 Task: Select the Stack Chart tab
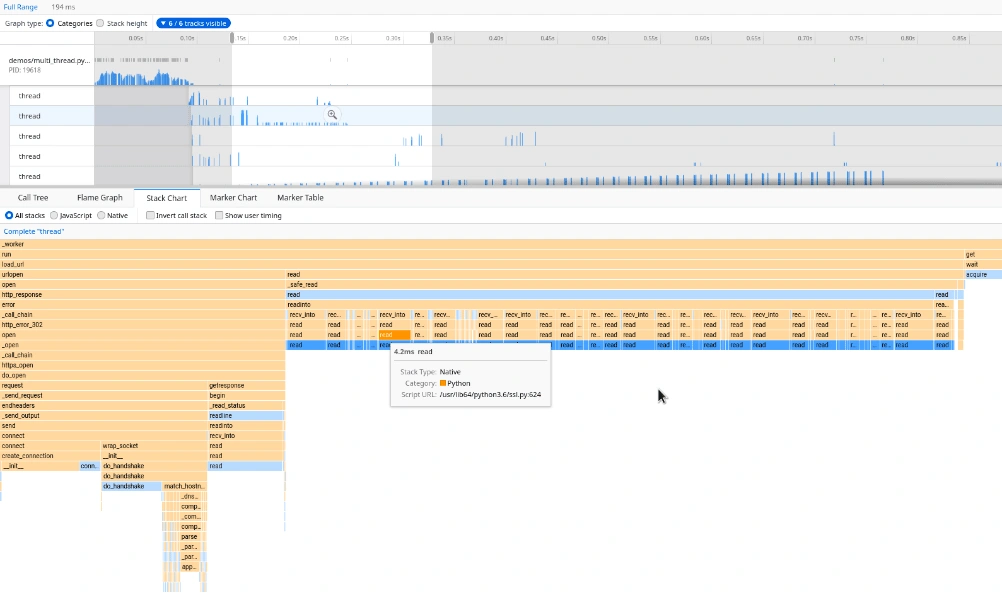(x=166, y=198)
